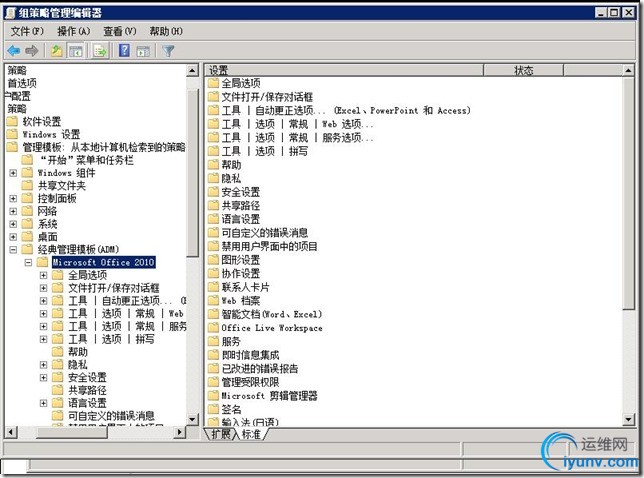Viewport: 644px width, 478px height.
Task: Expand the 安全设置 tree node
Action: pyautogui.click(x=44, y=377)
